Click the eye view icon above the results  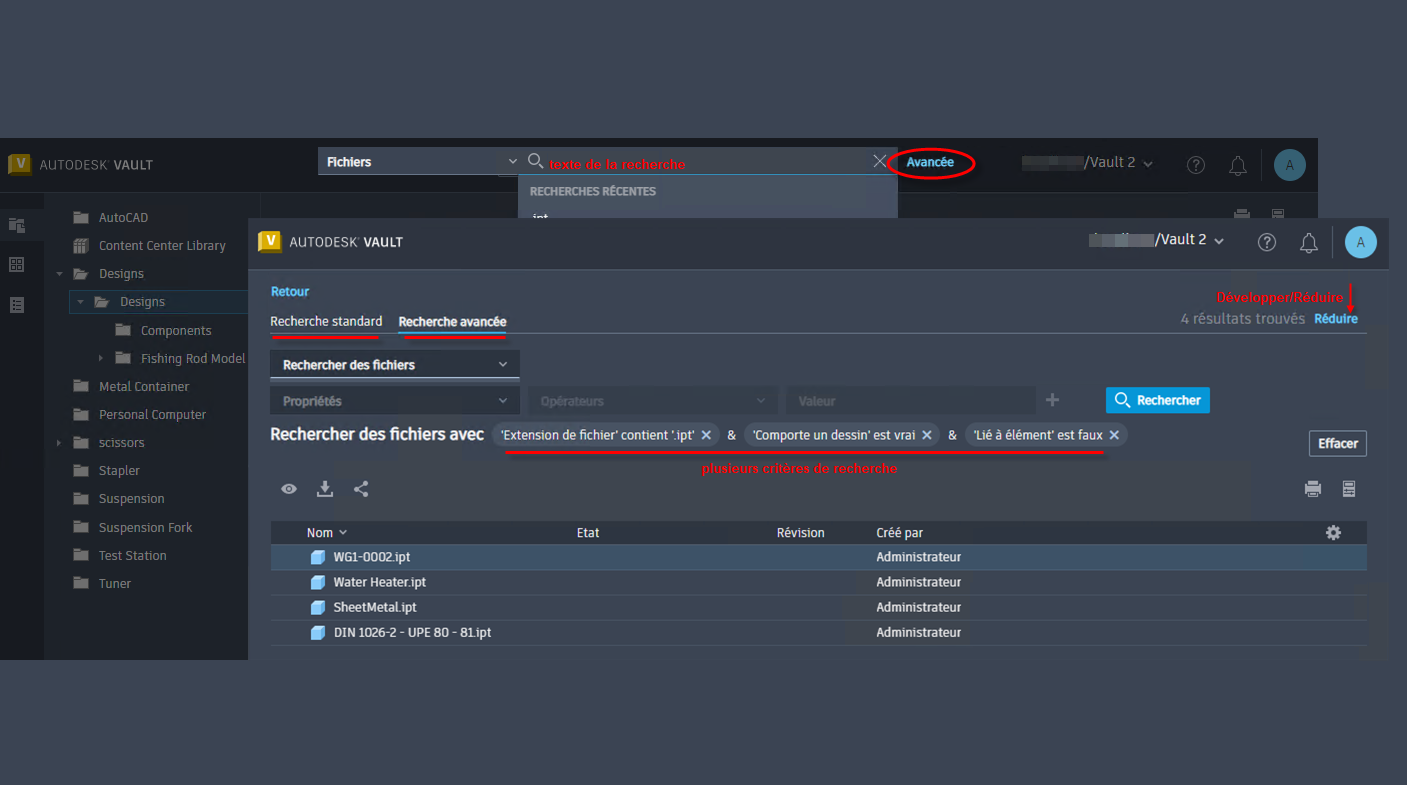click(x=289, y=489)
